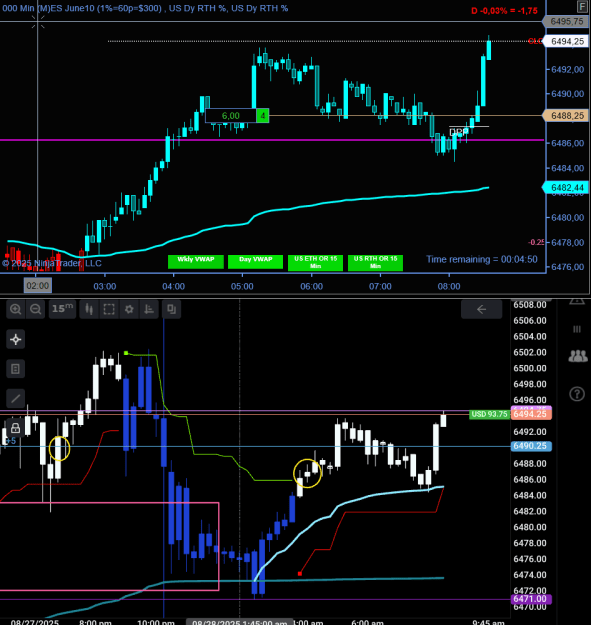Click the 6508.00 price axis label
This screenshot has width=591, height=625.
530,305
